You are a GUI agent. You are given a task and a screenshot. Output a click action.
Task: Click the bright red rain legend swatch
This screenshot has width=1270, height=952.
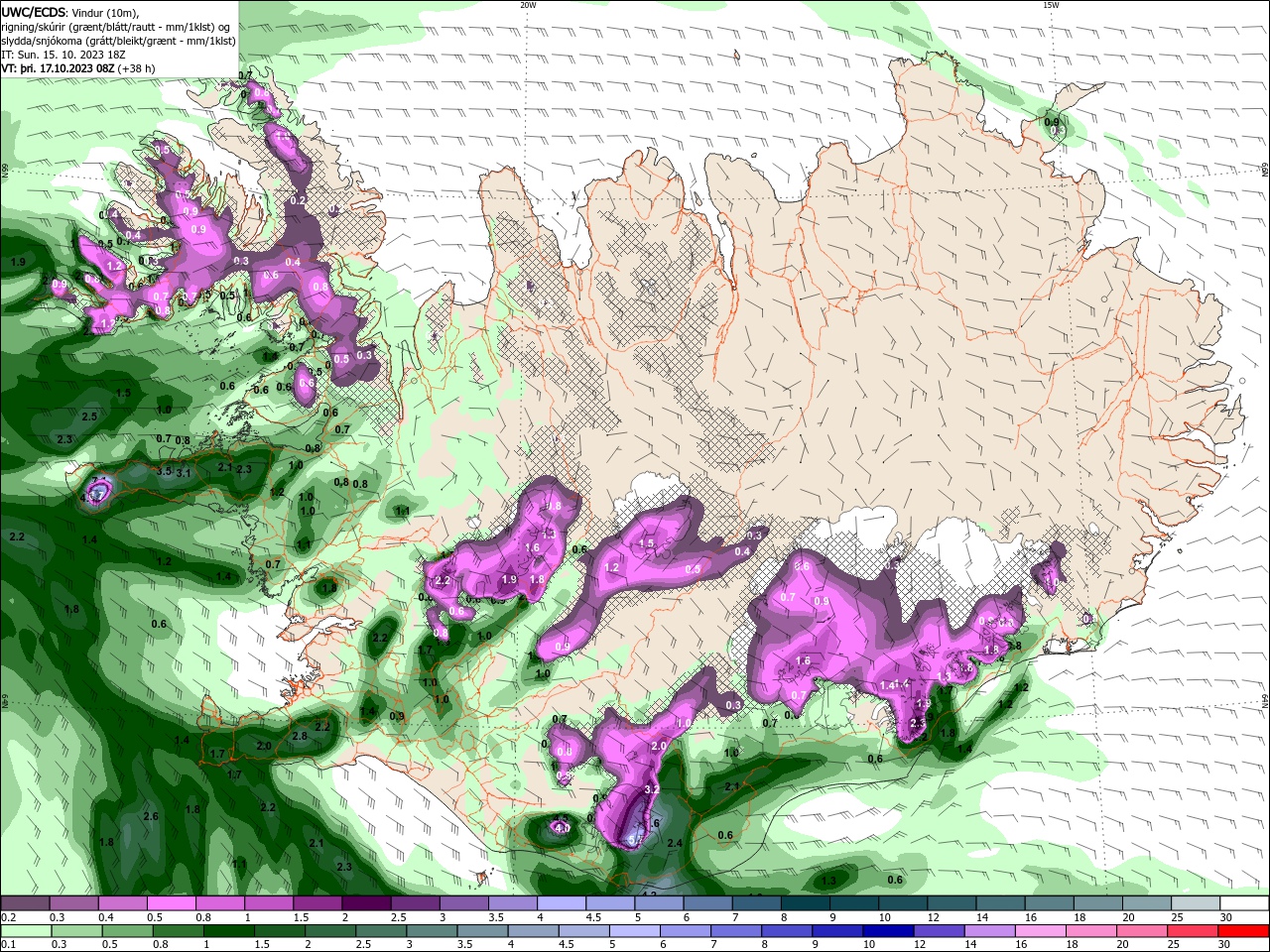pyautogui.click(x=1244, y=931)
